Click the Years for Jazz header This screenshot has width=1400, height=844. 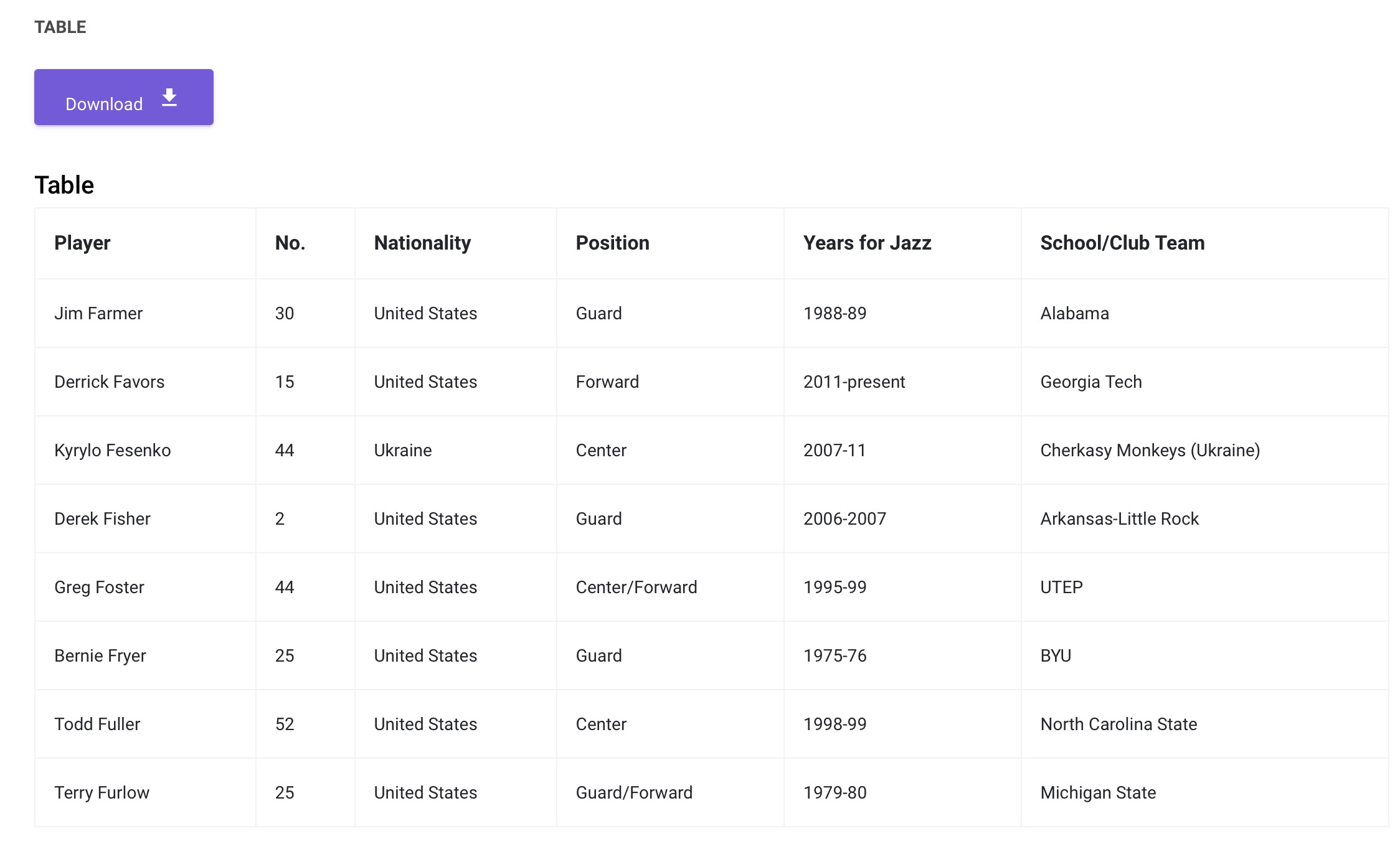click(x=902, y=243)
